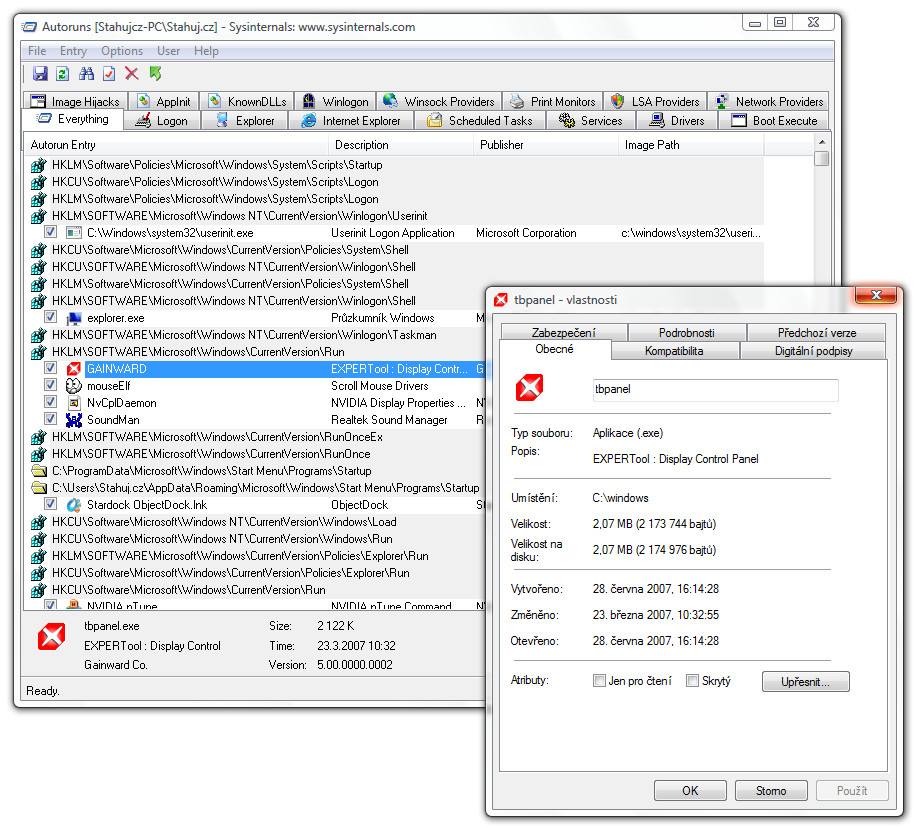This screenshot has height=828, width=917.
Task: Click the large tbpanel icon in the properties dialog
Action: (x=529, y=387)
